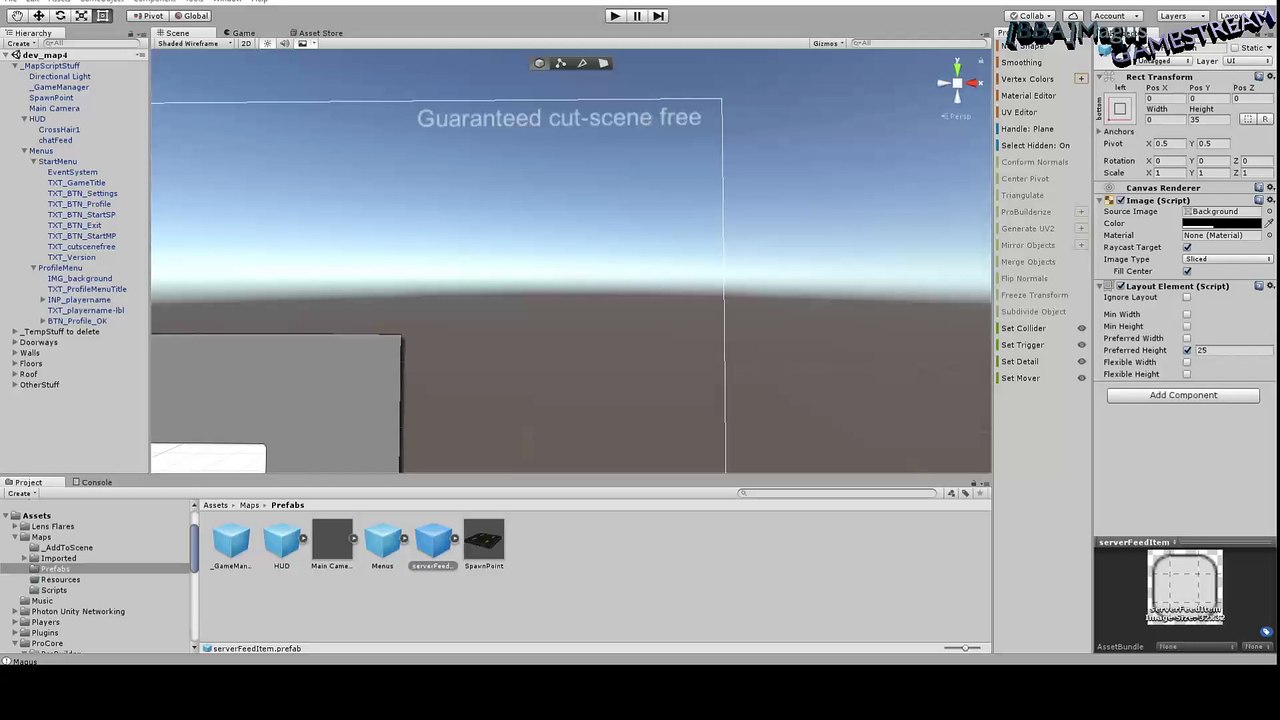The image size is (1280, 720).
Task: Select the Rect Transform tool
Action: click(103, 16)
